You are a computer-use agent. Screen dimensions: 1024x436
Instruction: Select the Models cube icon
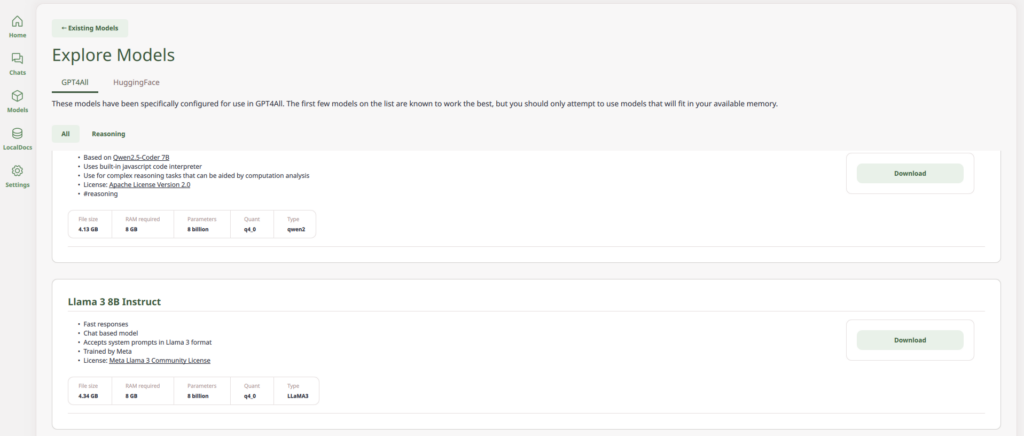pyautogui.click(x=18, y=96)
